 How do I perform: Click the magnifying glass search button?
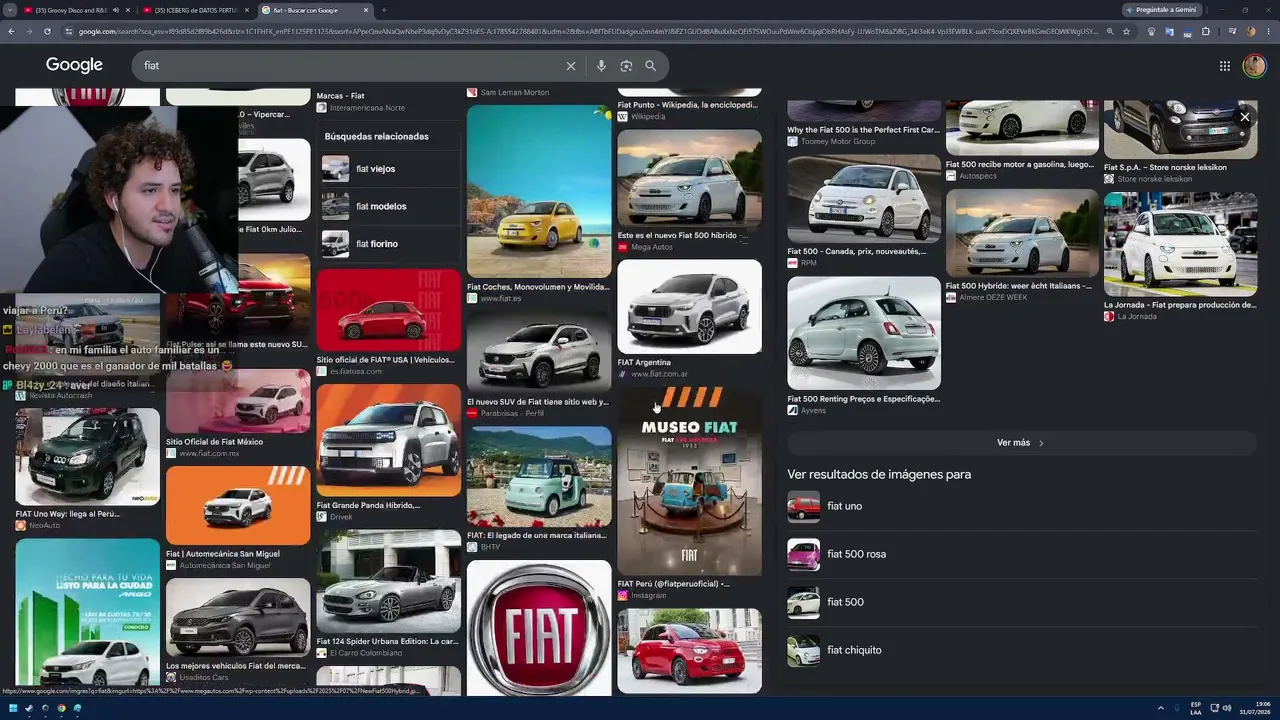[651, 66]
